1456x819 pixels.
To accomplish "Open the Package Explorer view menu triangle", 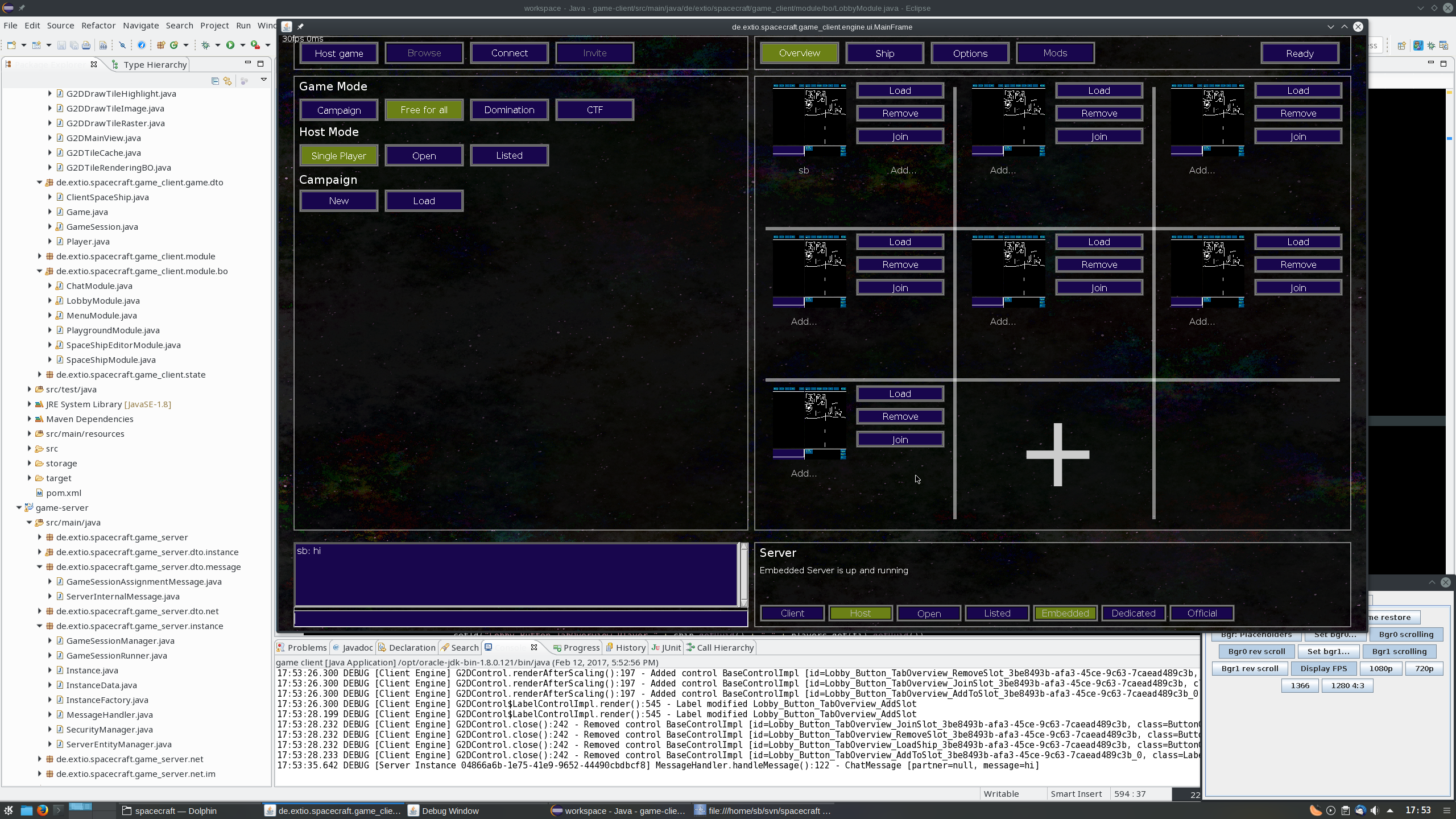I will click(264, 80).
